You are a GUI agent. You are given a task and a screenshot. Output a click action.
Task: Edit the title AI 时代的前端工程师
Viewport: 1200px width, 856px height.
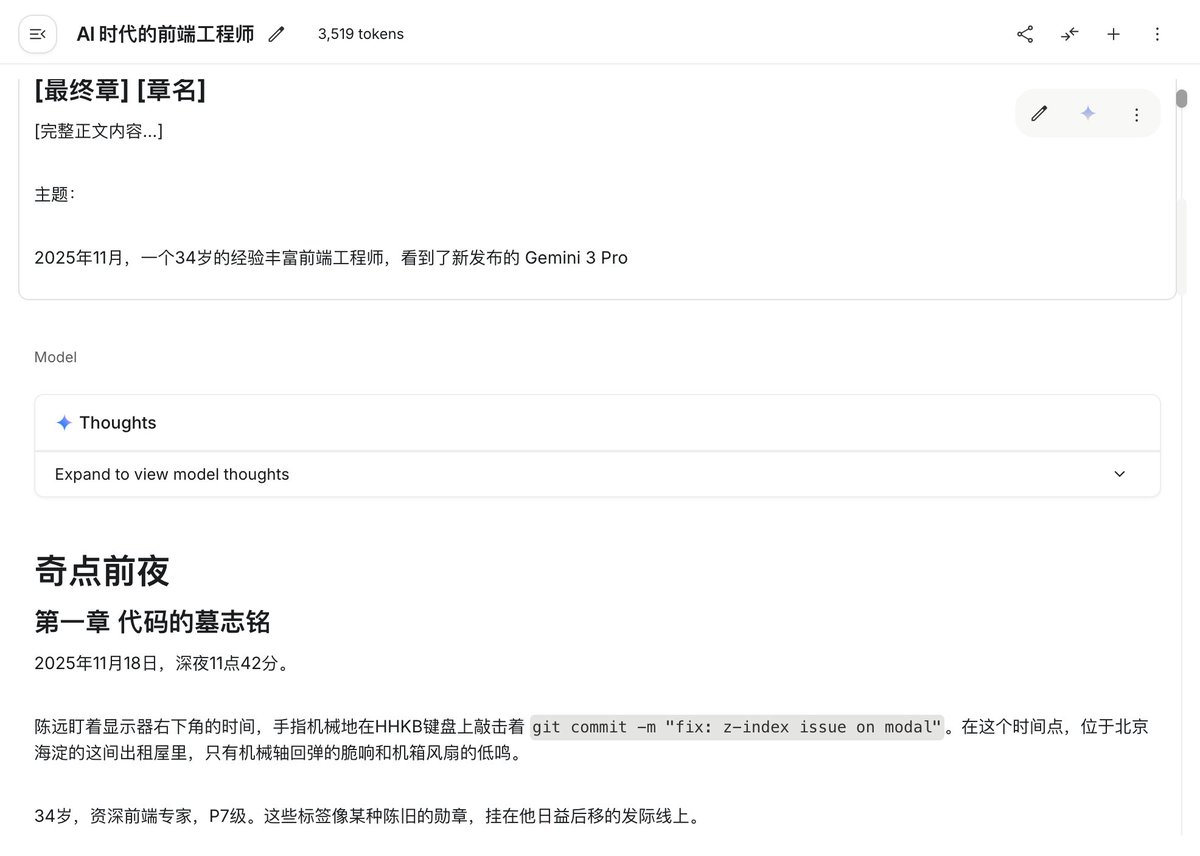click(276, 34)
